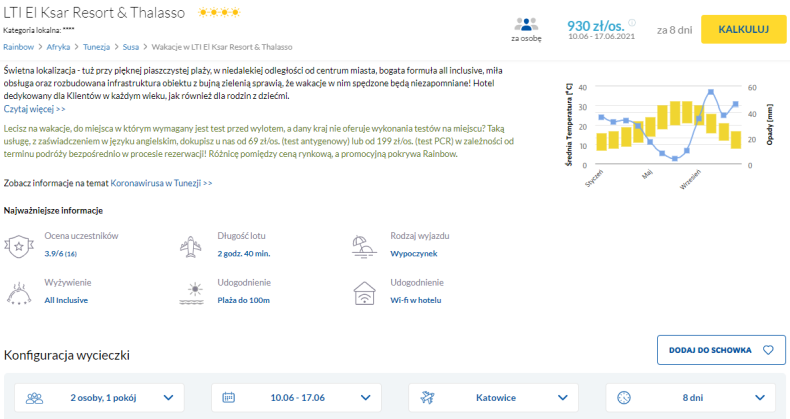This screenshot has width=790, height=419.
Task: Click the price info circle icon
Action: [x=632, y=23]
